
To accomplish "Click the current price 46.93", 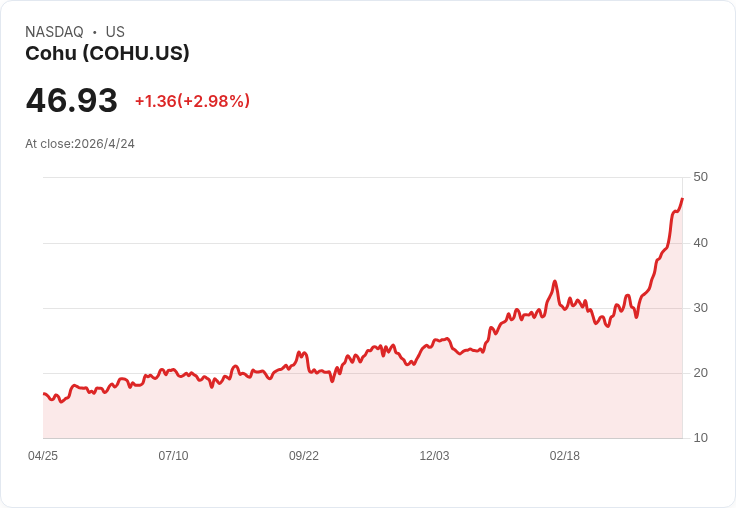I will (71, 100).
